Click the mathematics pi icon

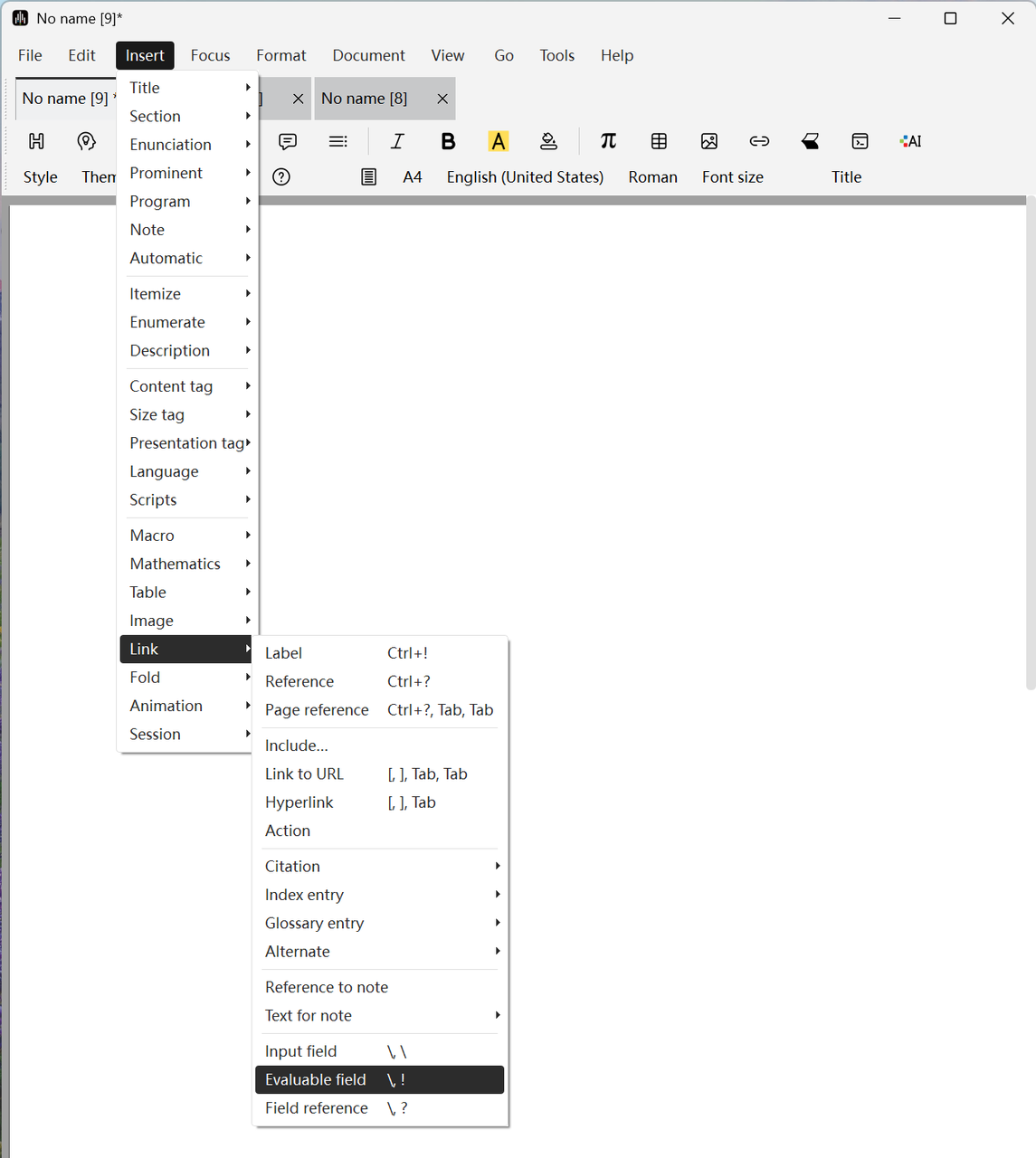[x=608, y=141]
